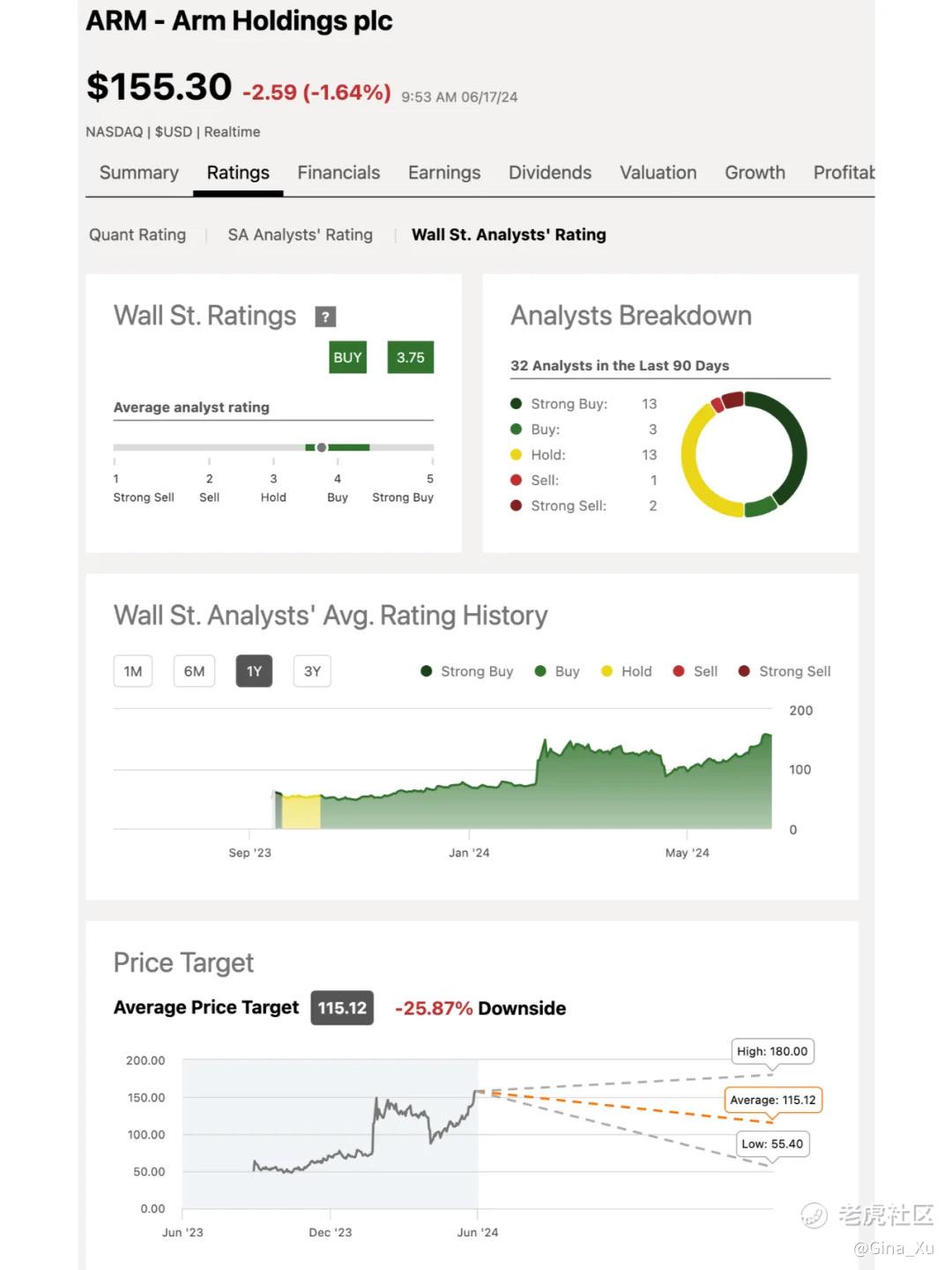The image size is (952, 1270).
Task: Click the ARM - Arm Holdings plc title
Action: pos(239,20)
